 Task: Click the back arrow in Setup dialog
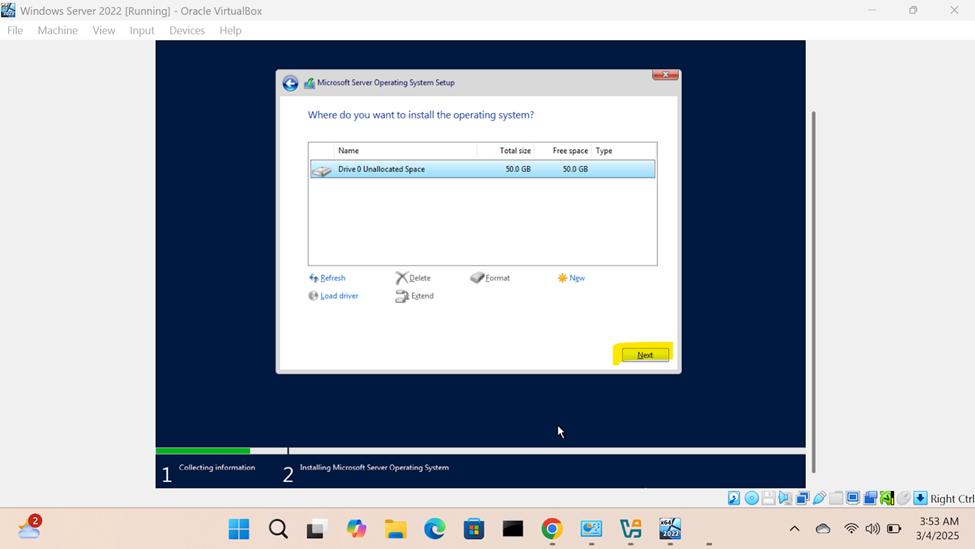(290, 83)
